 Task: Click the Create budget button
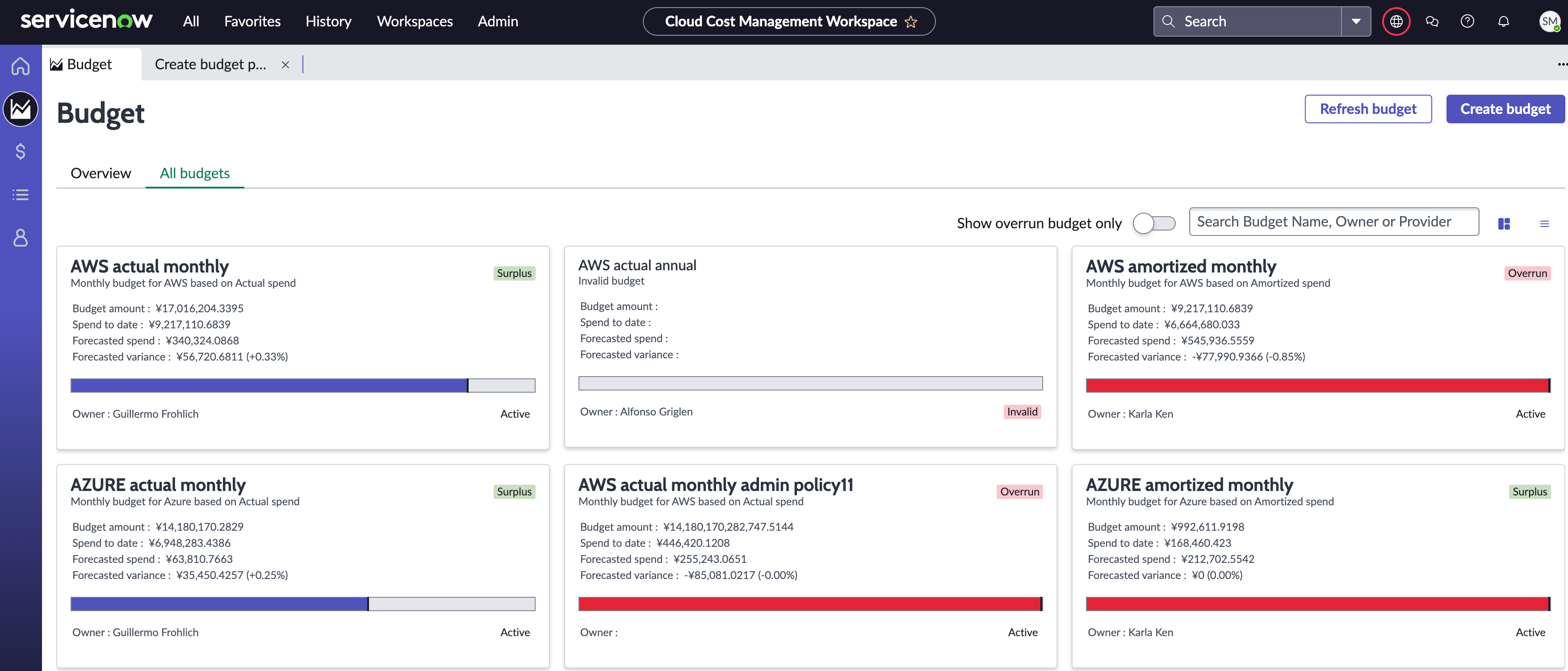[x=1505, y=109]
